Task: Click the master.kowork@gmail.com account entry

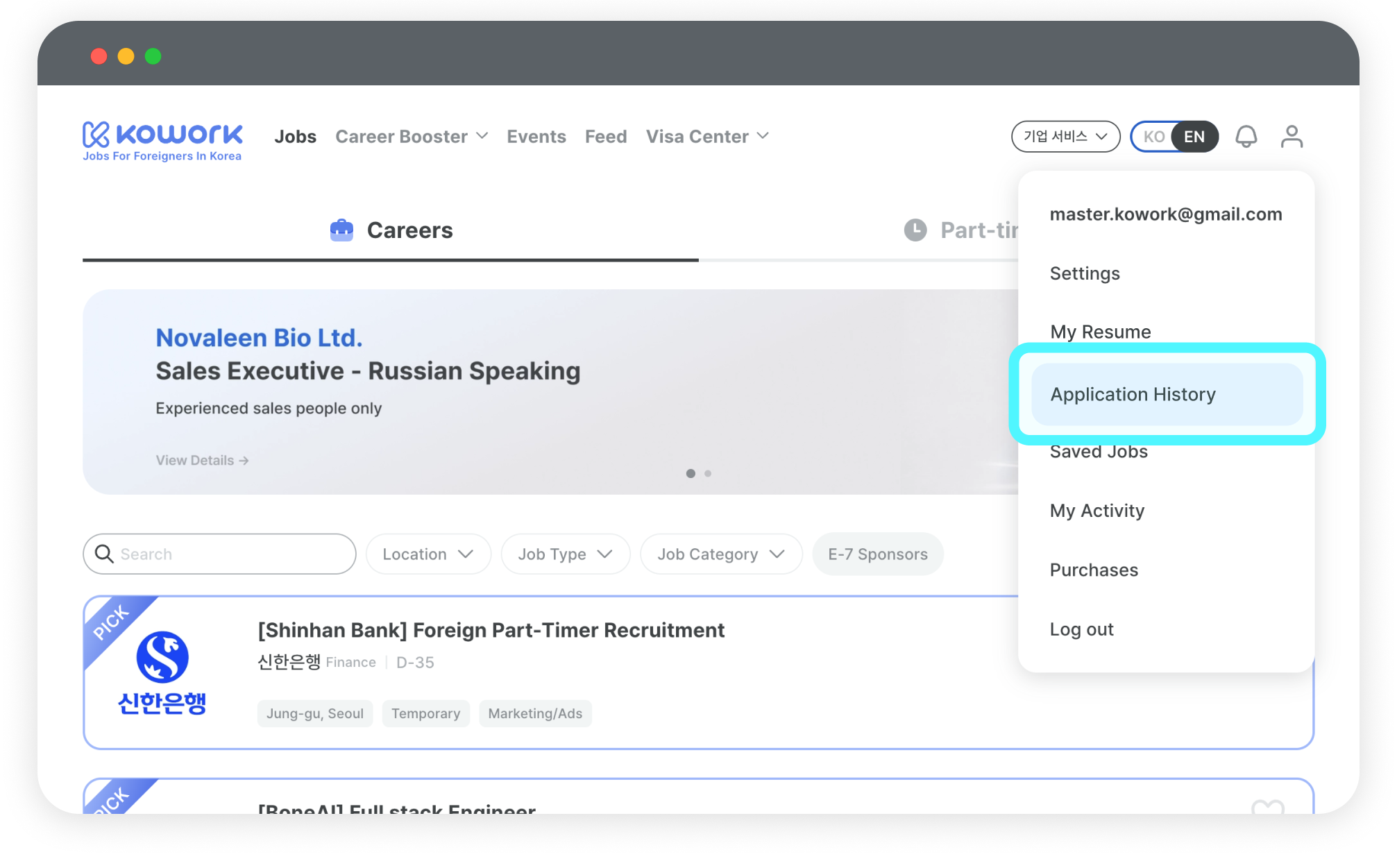Action: pyautogui.click(x=1166, y=214)
